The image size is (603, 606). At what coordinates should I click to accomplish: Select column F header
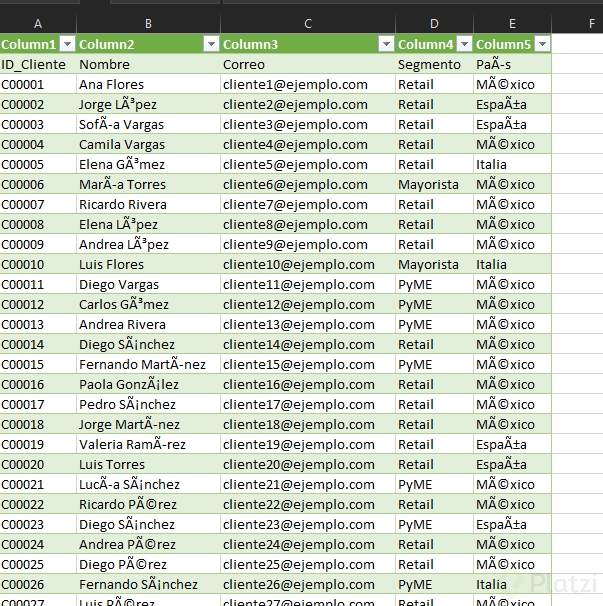591,24
